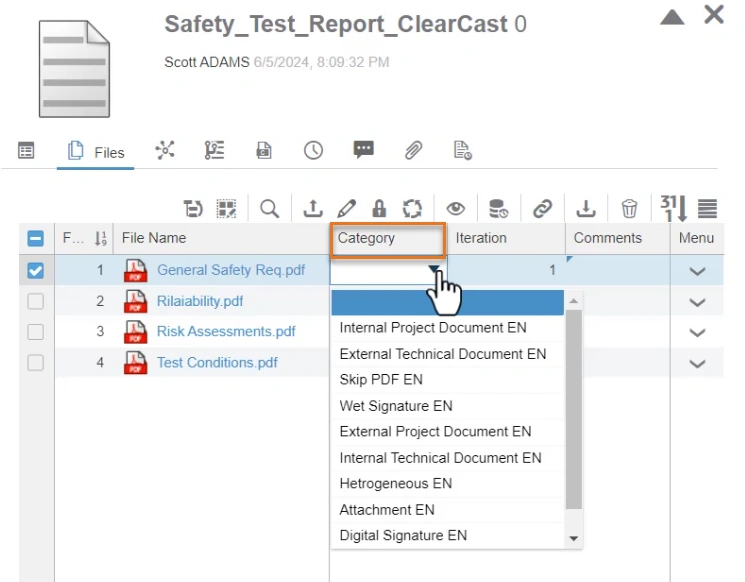745x582 pixels.
Task: Select Internal Technical Document EN
Action: coord(448,458)
